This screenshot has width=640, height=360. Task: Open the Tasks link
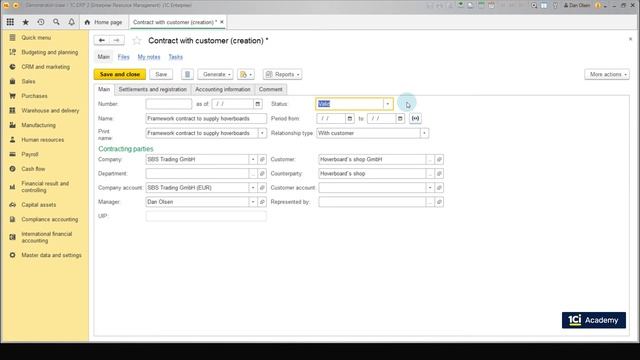[x=176, y=57]
